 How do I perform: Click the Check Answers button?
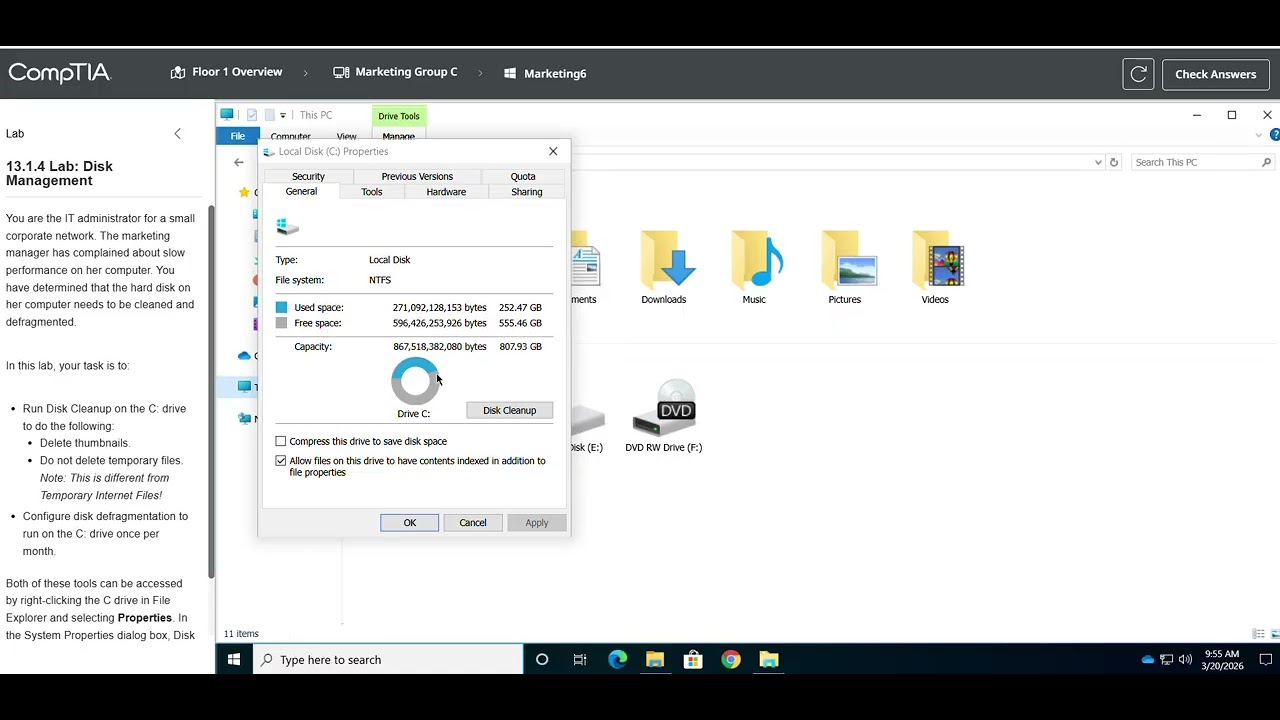point(1216,74)
